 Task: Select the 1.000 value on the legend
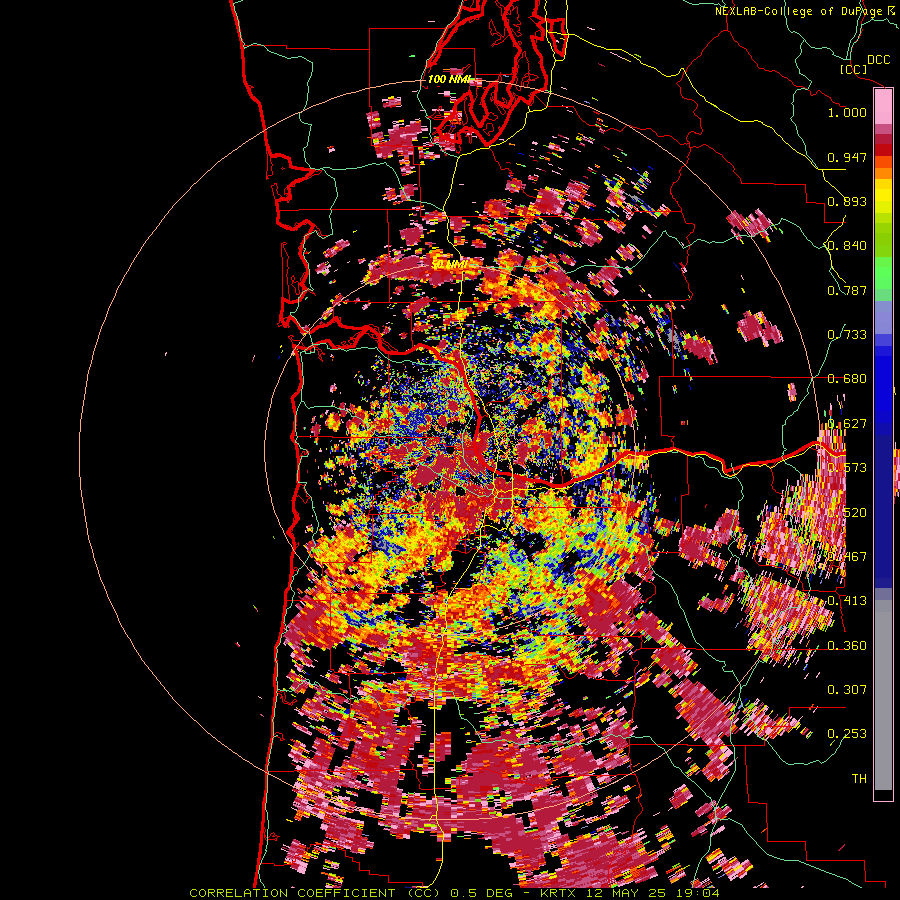pos(847,112)
